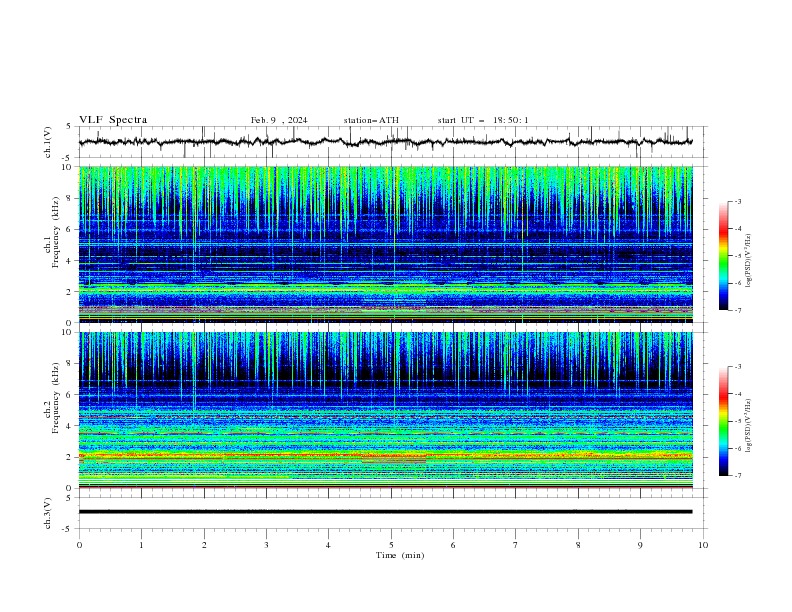Click the 'ch.1(V)' waveform axis label
Screen dimensions: 792x612
pyautogui.click(x=48, y=142)
